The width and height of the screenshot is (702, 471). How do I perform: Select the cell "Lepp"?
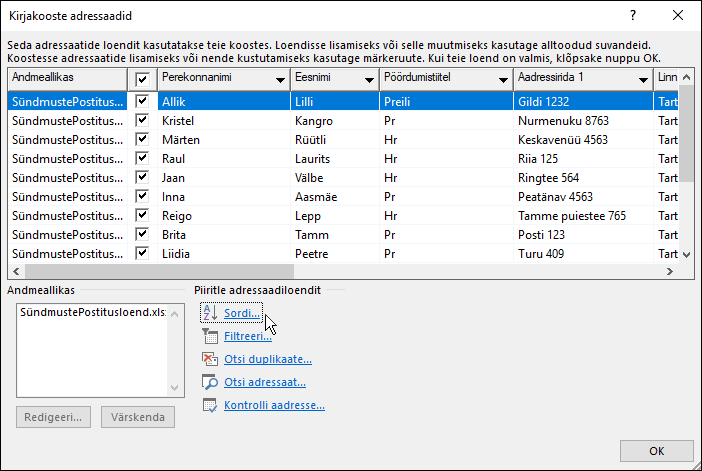point(335,216)
